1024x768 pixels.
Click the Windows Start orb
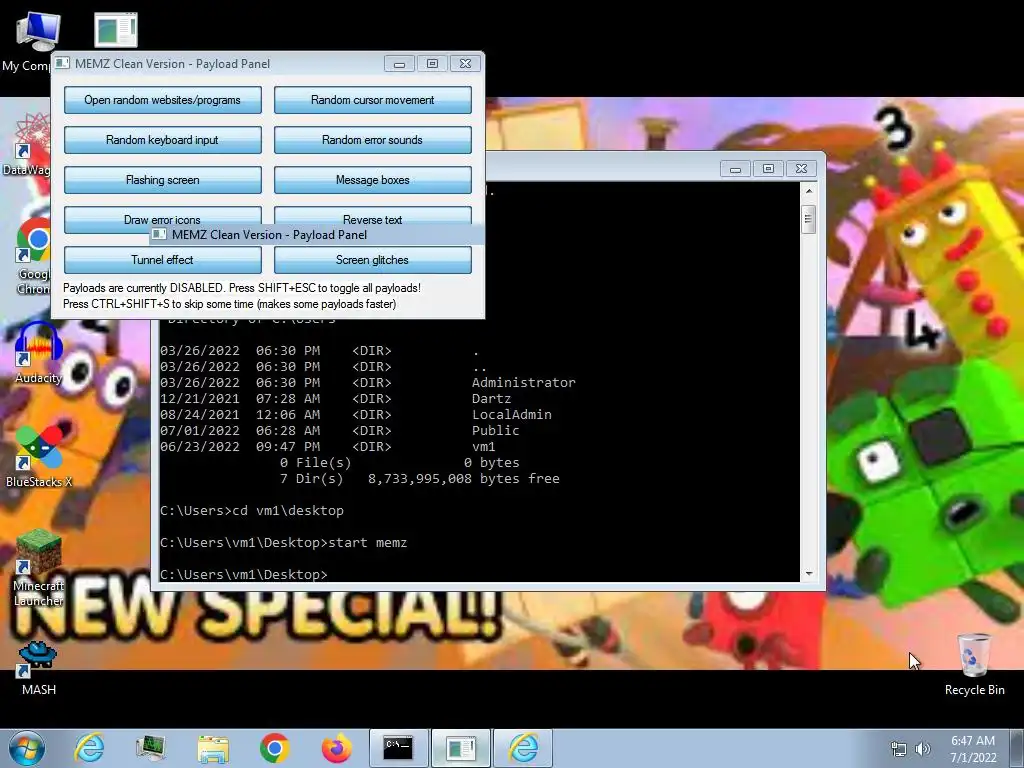[27, 748]
